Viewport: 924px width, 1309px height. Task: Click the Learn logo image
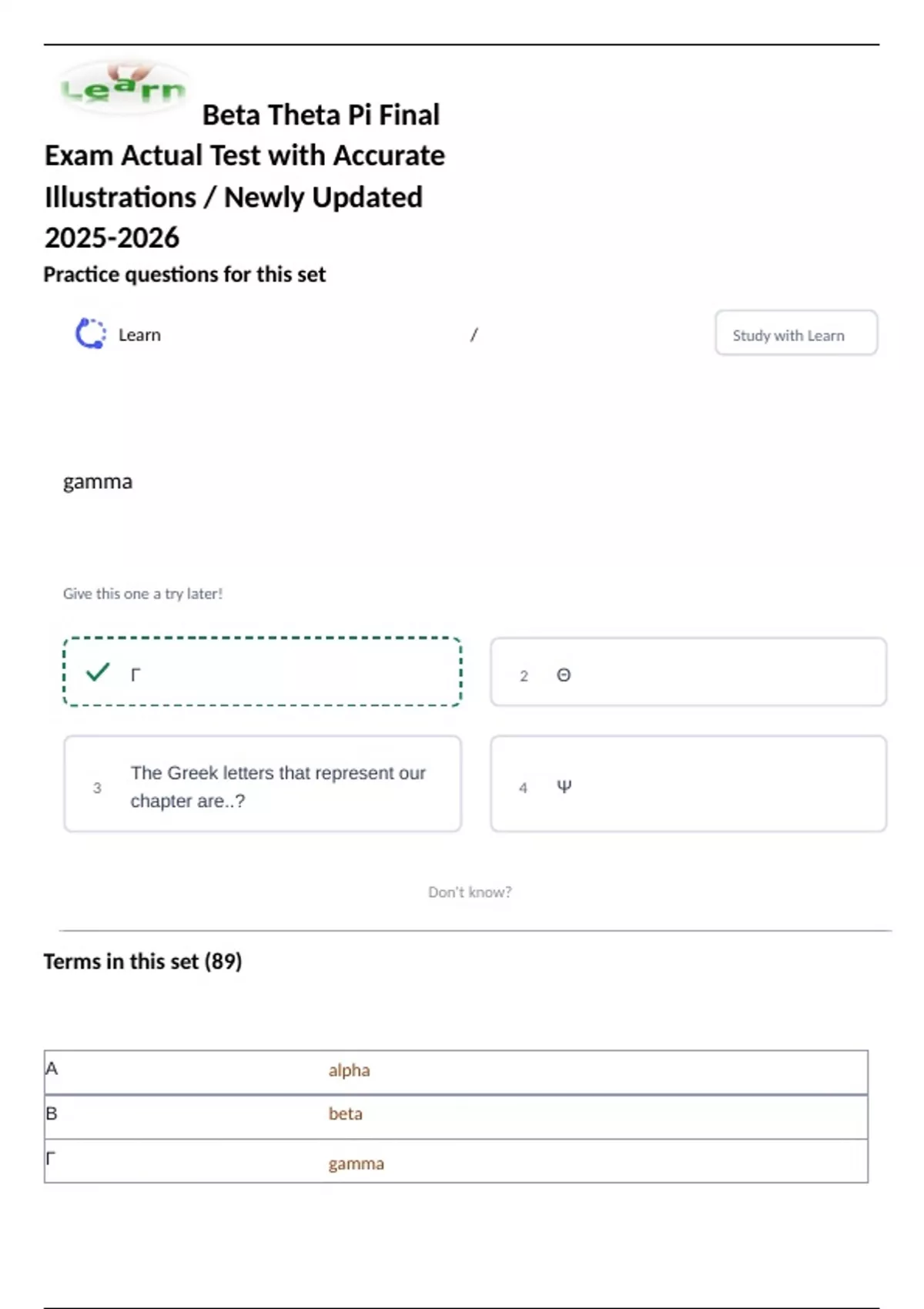[123, 88]
